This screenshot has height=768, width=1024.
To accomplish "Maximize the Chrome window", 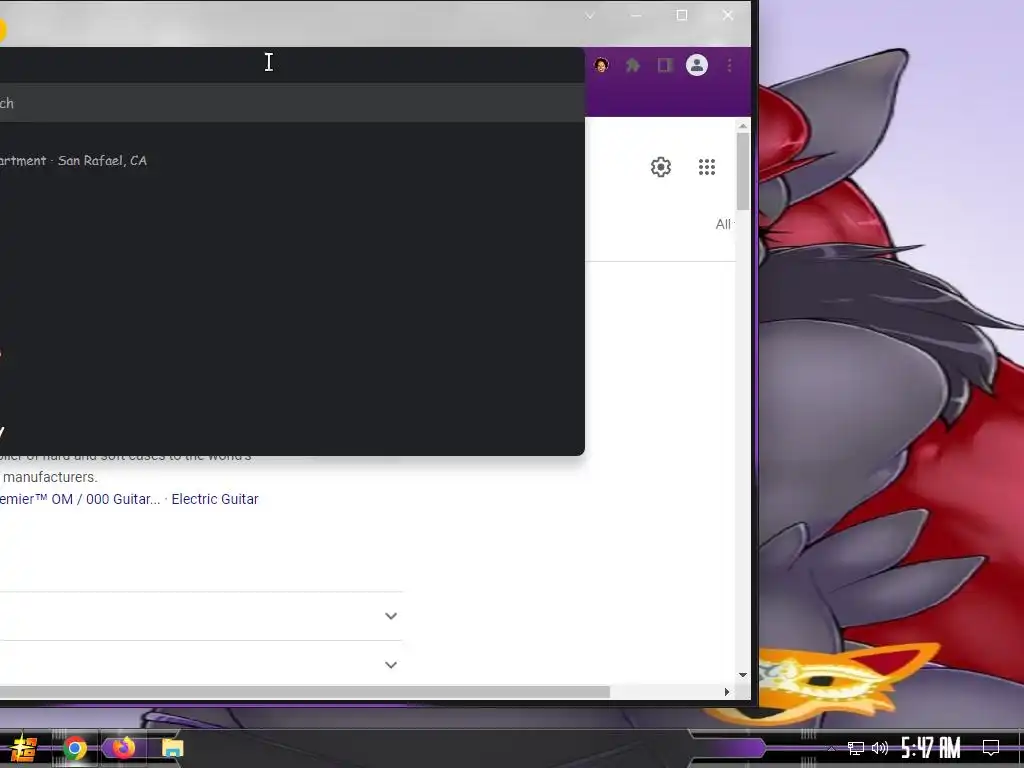I will [682, 15].
